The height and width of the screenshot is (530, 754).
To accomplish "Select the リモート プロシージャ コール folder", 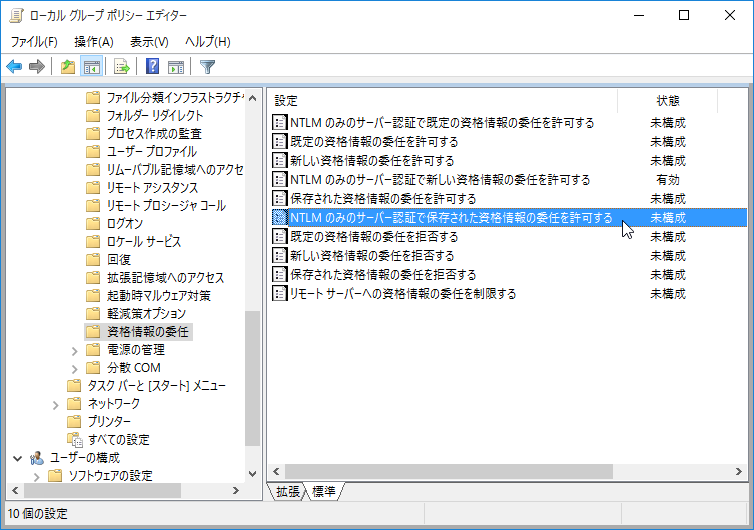I will coord(156,205).
